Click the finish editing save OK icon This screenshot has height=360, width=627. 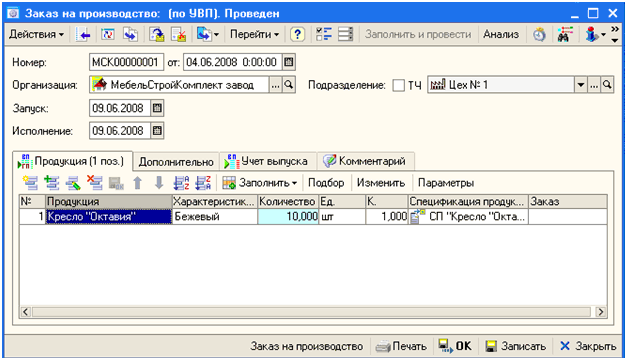pos(116,183)
